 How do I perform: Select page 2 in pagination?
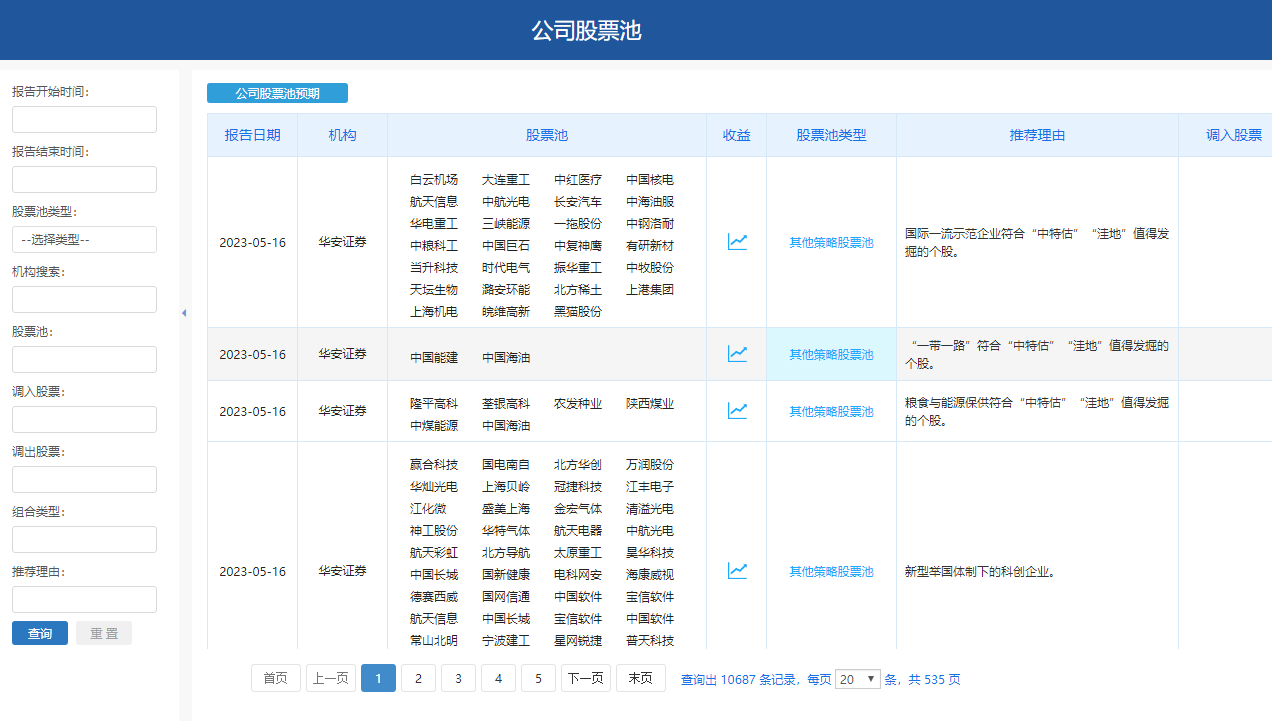[x=418, y=678]
